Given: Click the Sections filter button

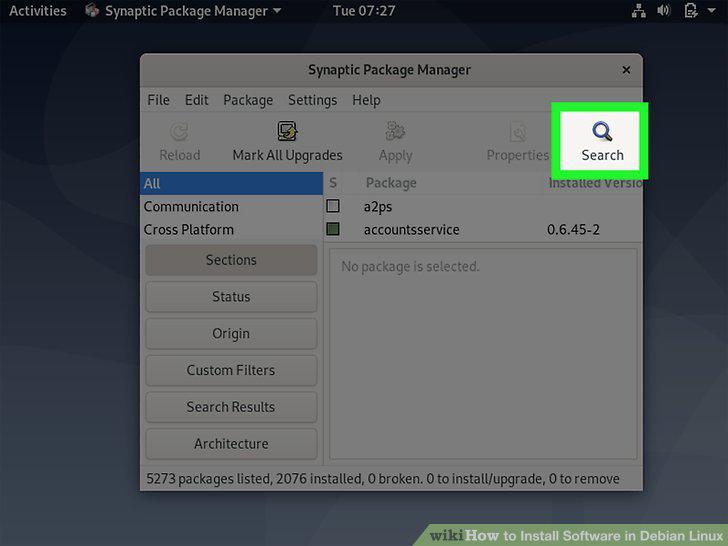Looking at the screenshot, I should coord(231,260).
